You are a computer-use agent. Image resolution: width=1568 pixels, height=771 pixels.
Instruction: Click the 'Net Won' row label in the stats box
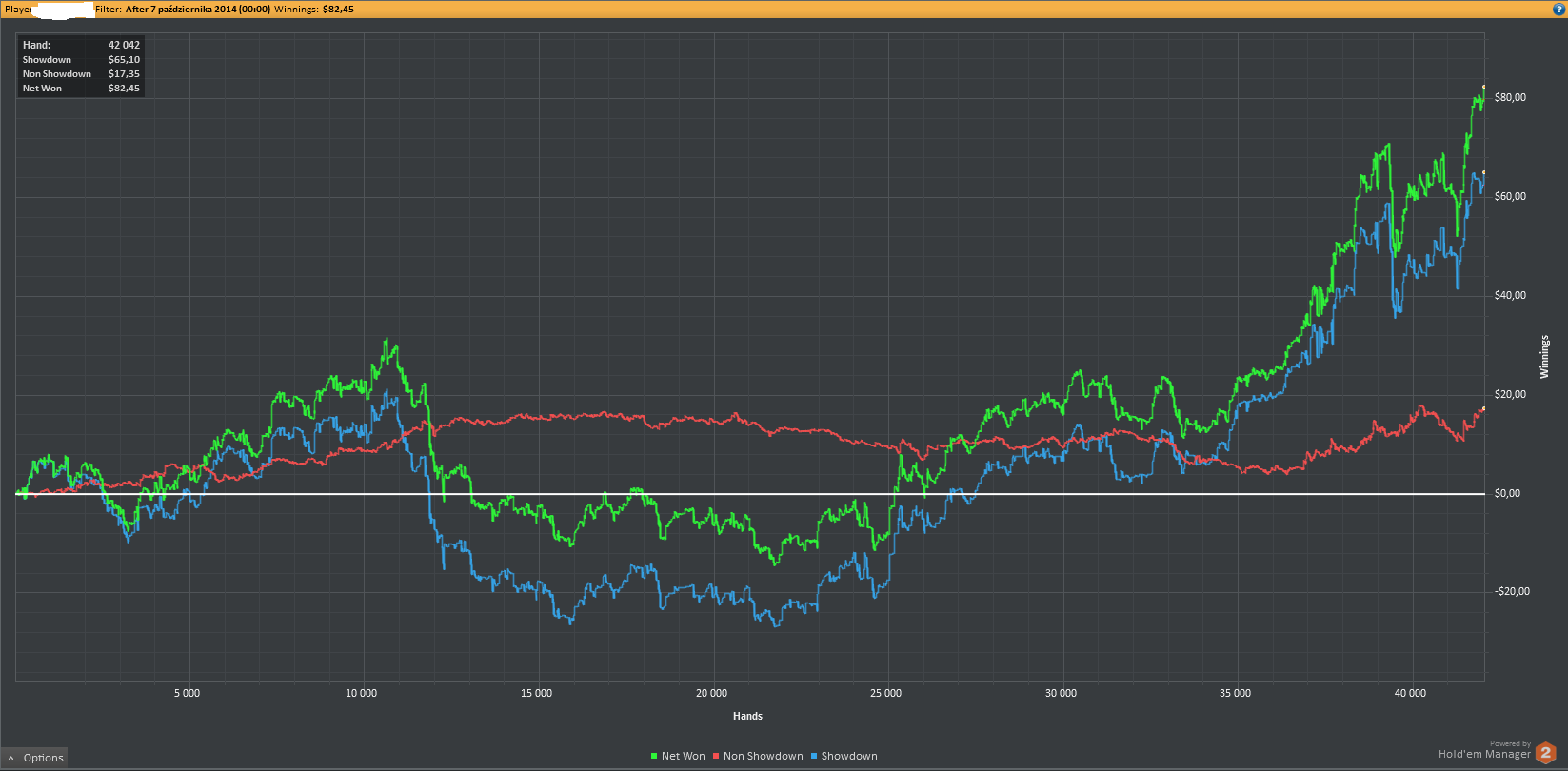[42, 89]
